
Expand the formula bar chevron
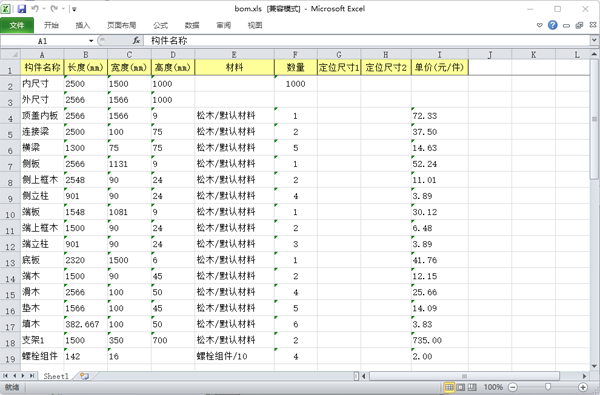pyautogui.click(x=594, y=40)
